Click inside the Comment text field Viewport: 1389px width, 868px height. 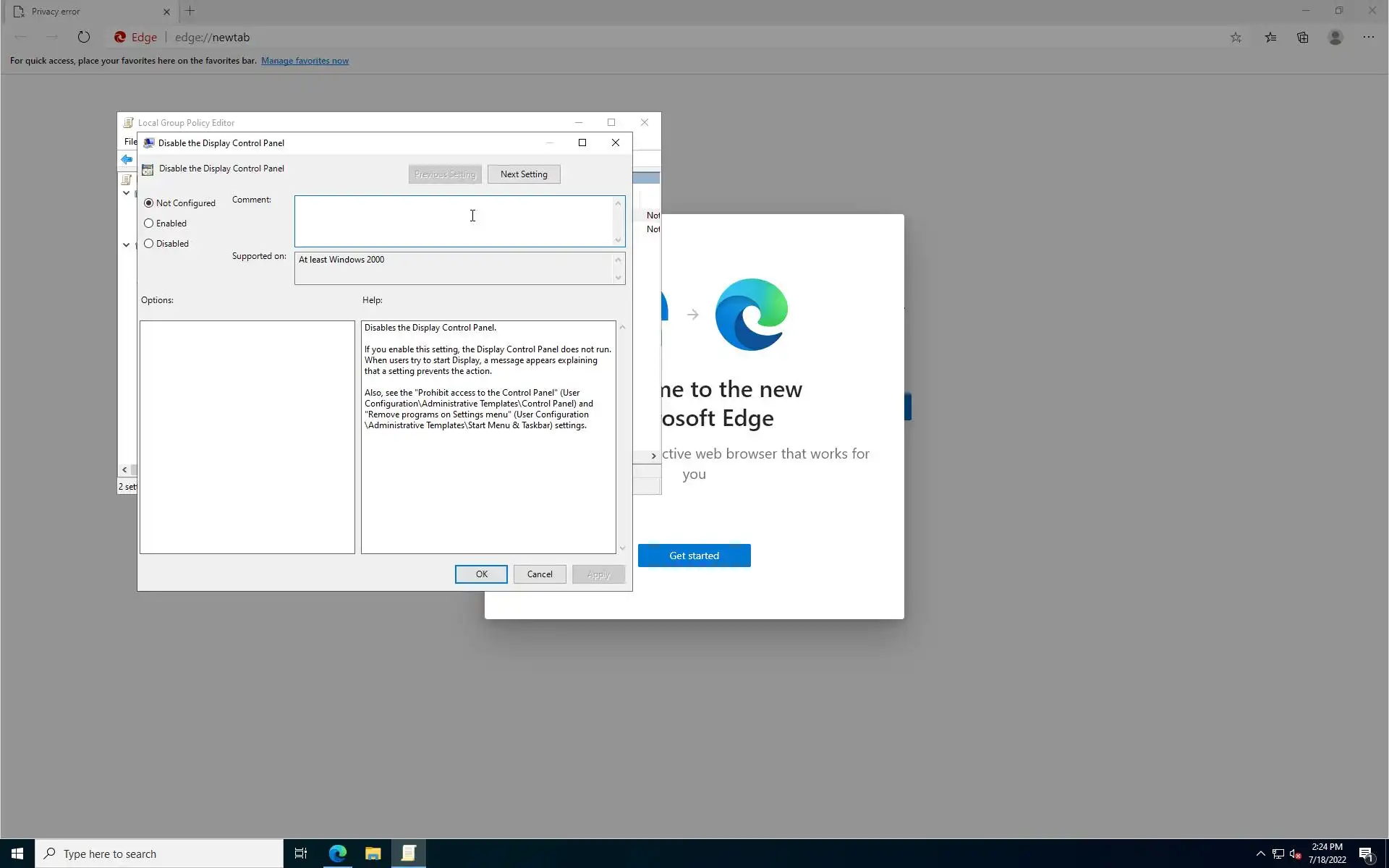point(454,221)
